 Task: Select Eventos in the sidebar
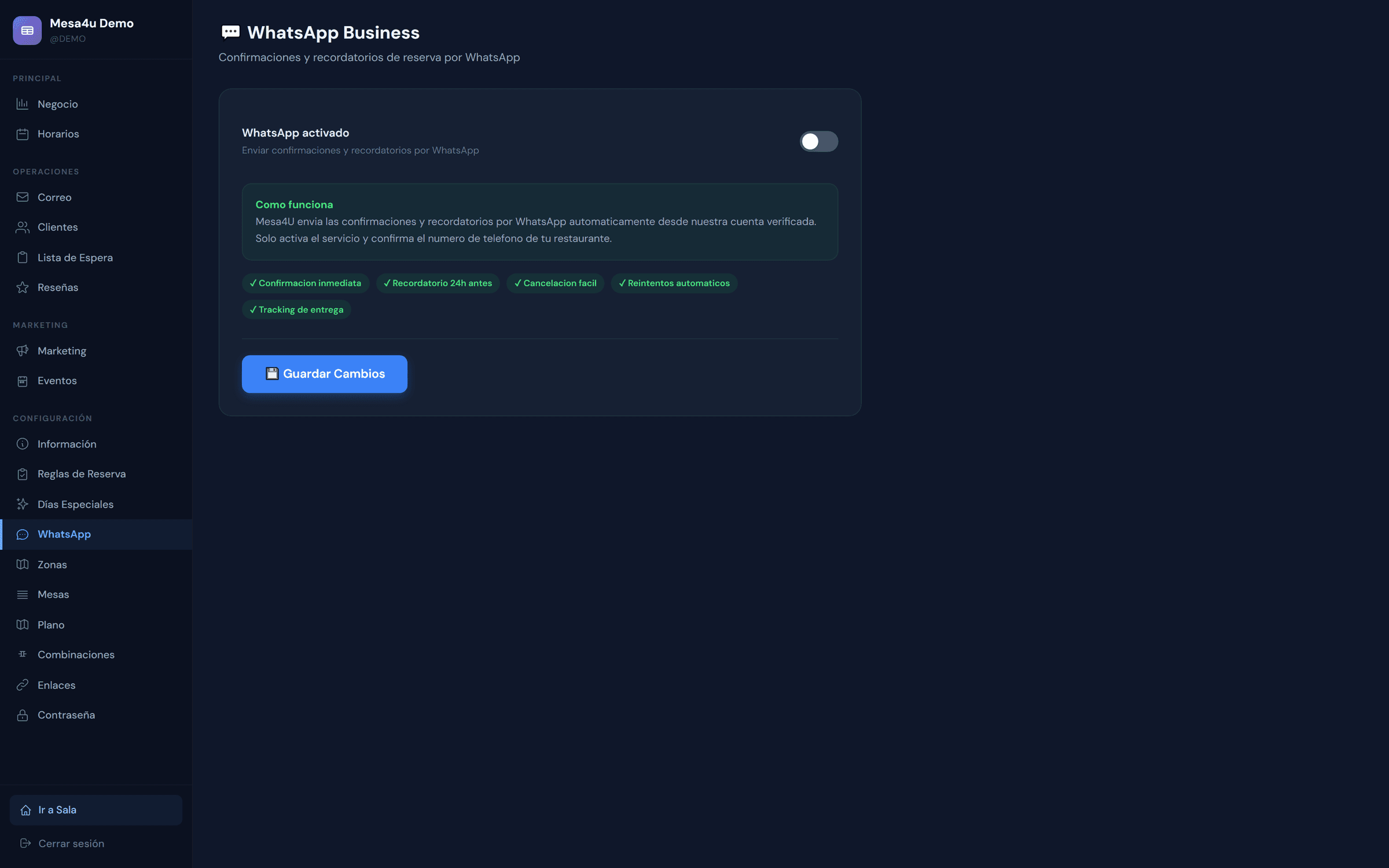[96, 381]
